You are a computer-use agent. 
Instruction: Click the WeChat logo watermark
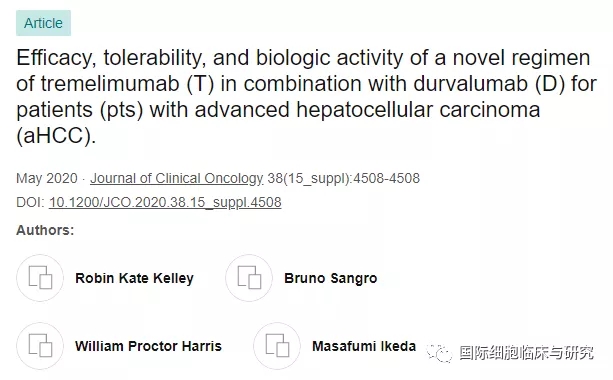pyautogui.click(x=439, y=353)
